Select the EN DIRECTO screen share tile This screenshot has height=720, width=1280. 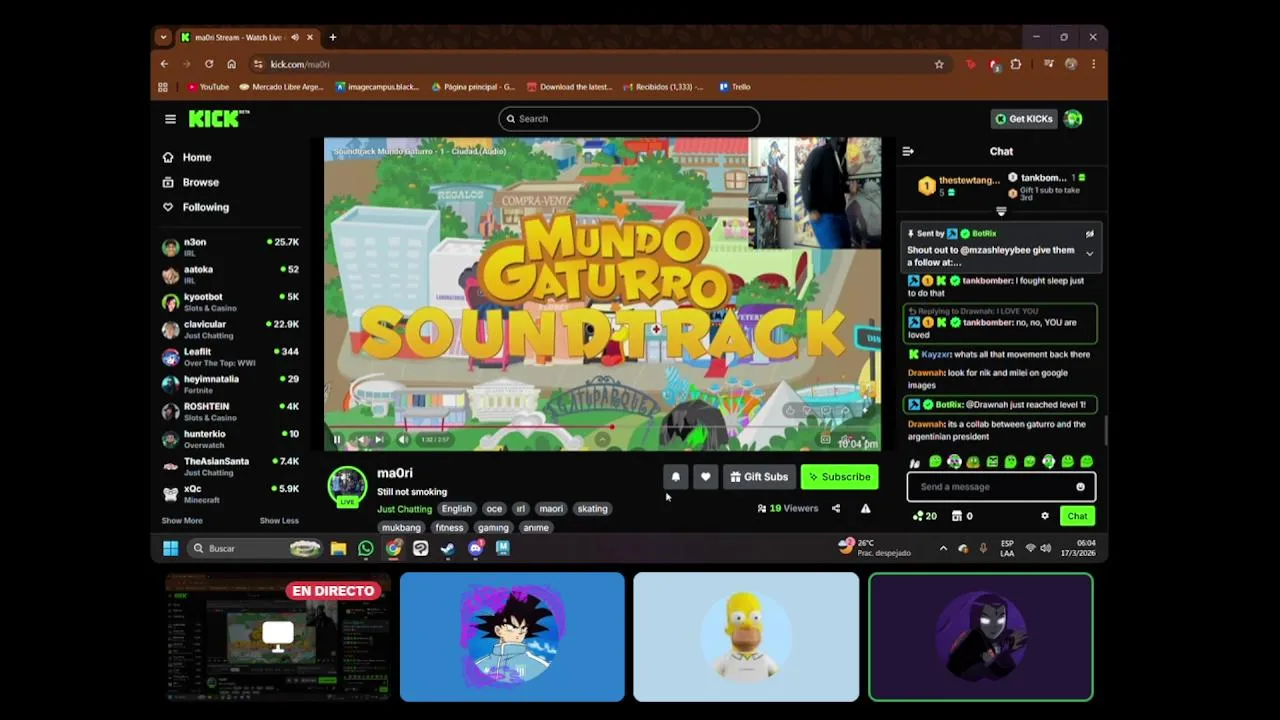[x=278, y=637]
